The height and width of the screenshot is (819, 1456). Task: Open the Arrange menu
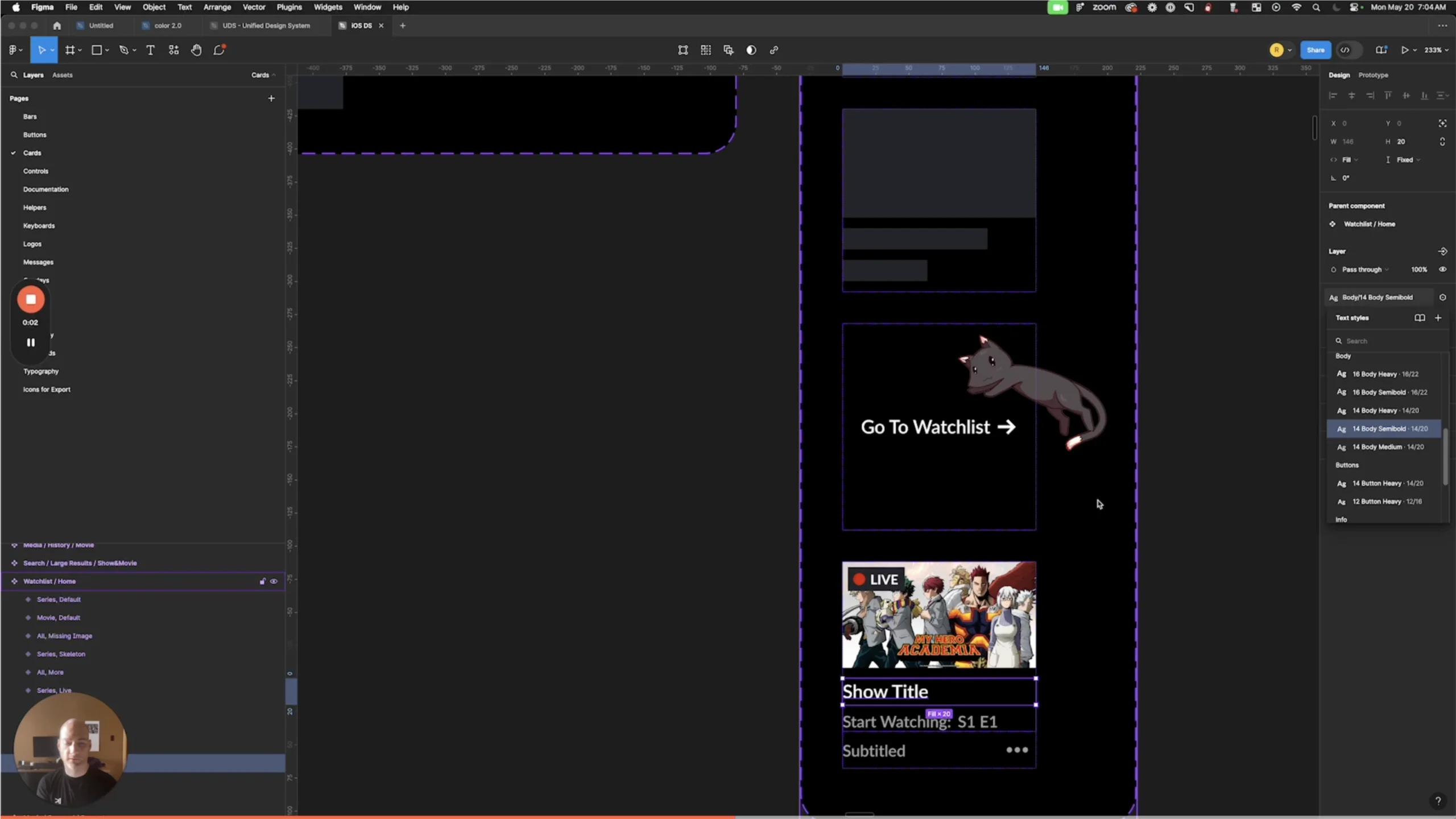point(217,7)
